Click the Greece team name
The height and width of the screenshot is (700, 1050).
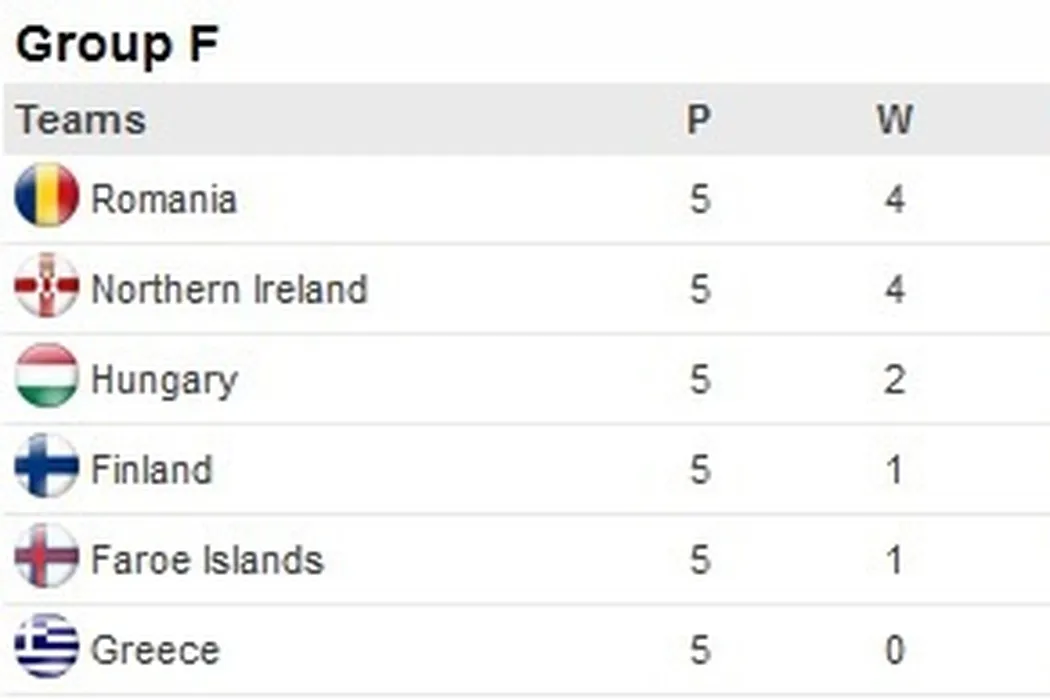[x=155, y=650]
